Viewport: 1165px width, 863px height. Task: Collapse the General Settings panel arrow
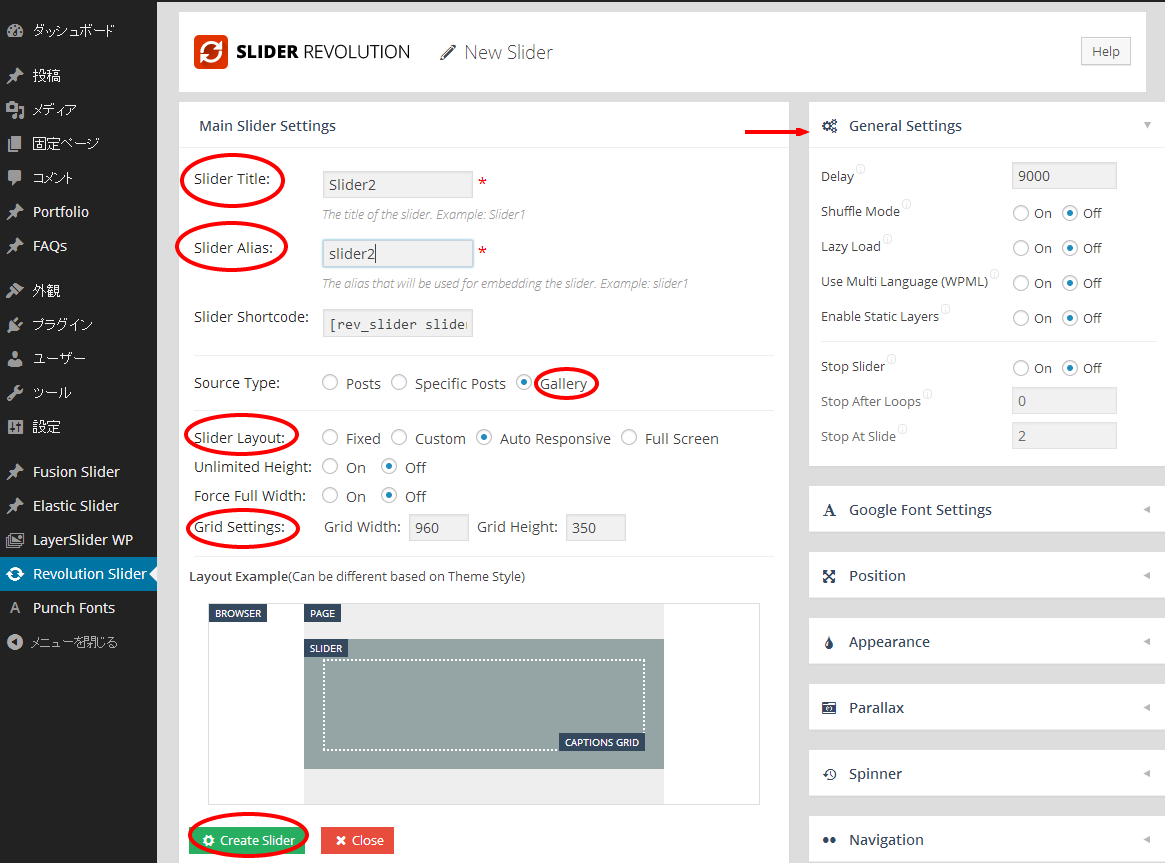[x=1146, y=126]
